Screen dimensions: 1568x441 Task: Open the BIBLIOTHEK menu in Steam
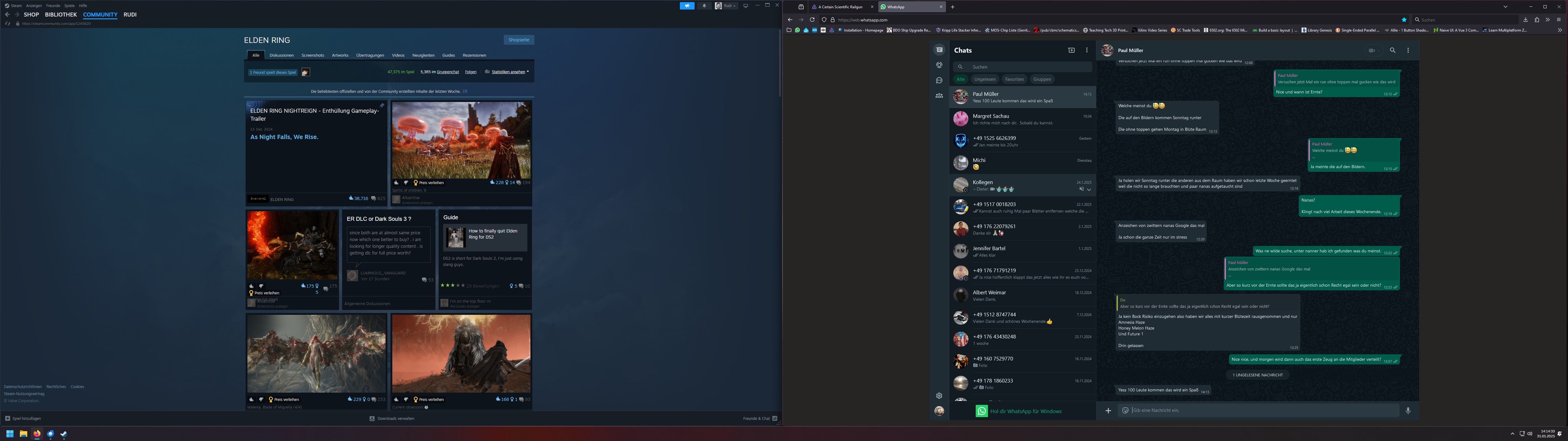point(61,15)
